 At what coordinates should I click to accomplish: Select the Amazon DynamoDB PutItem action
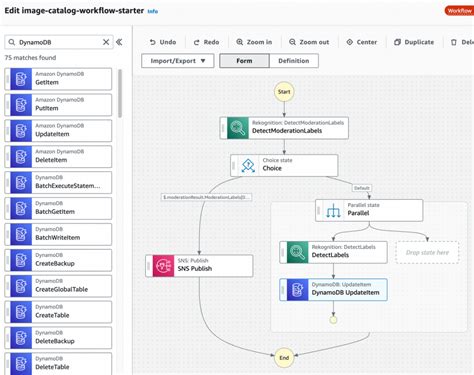[x=58, y=105]
